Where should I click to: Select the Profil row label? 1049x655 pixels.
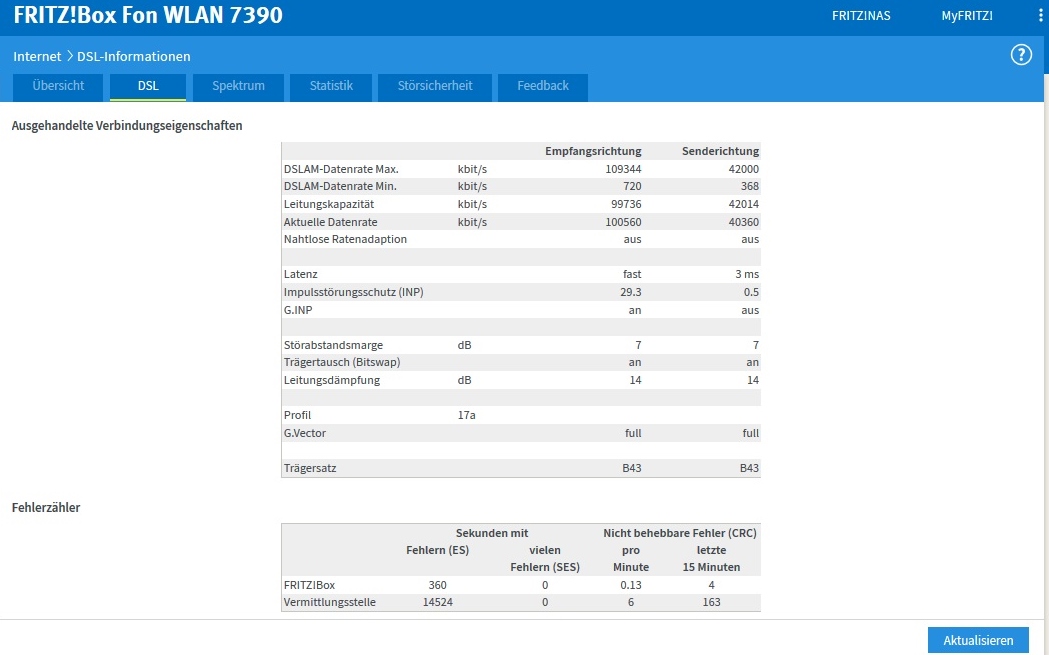click(x=297, y=415)
